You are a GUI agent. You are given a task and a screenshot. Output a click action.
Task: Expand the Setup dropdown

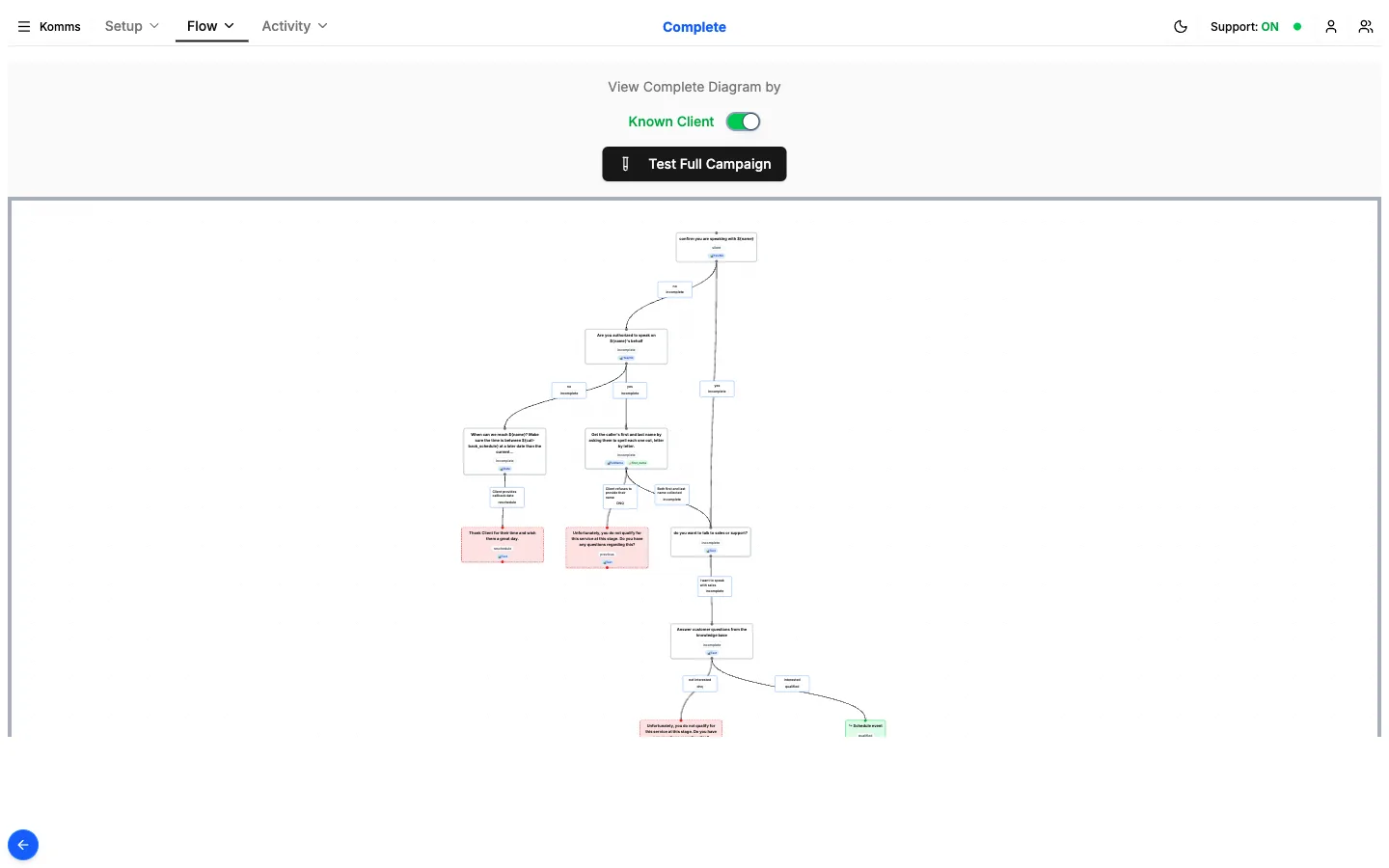tap(132, 26)
